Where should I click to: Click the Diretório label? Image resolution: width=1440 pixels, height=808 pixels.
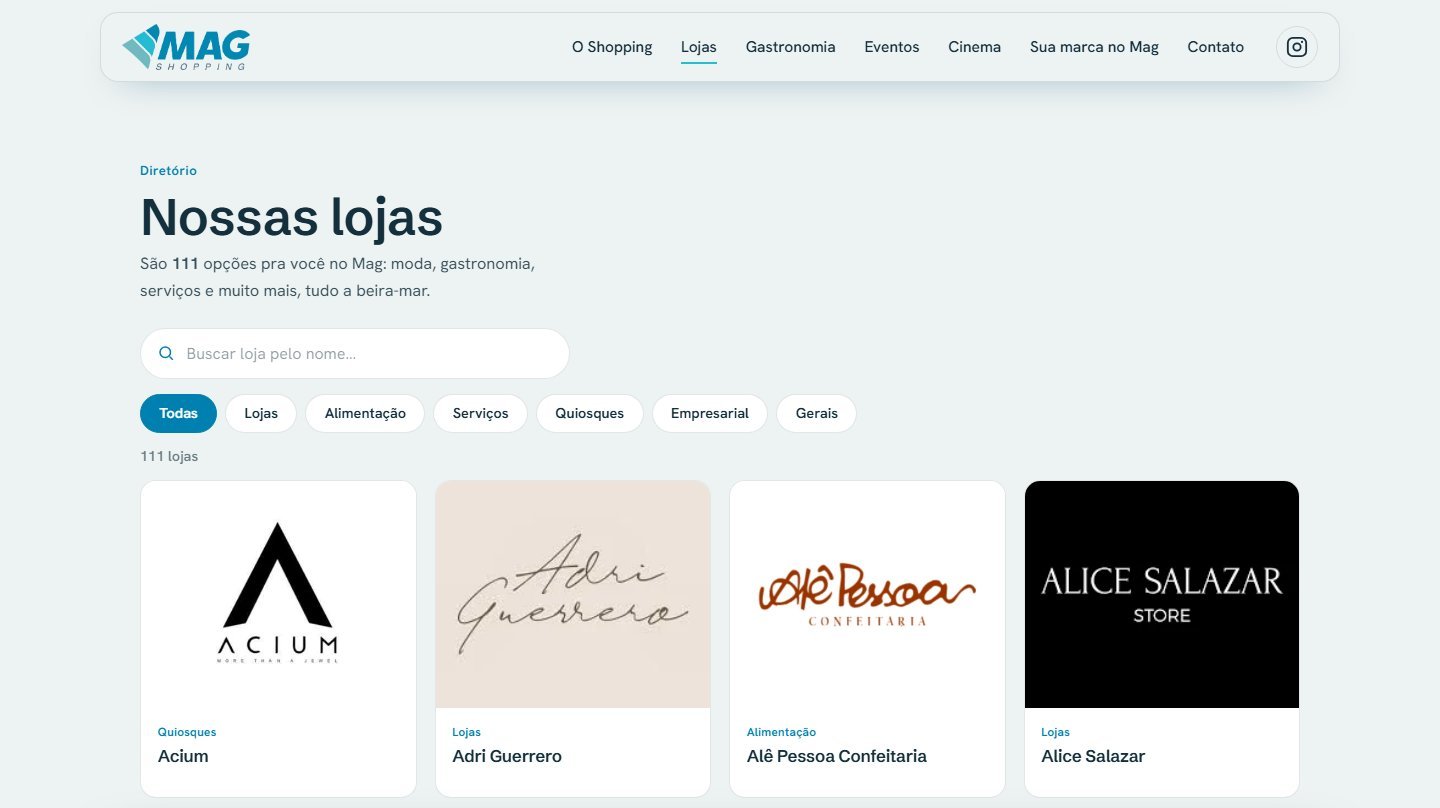click(x=168, y=171)
